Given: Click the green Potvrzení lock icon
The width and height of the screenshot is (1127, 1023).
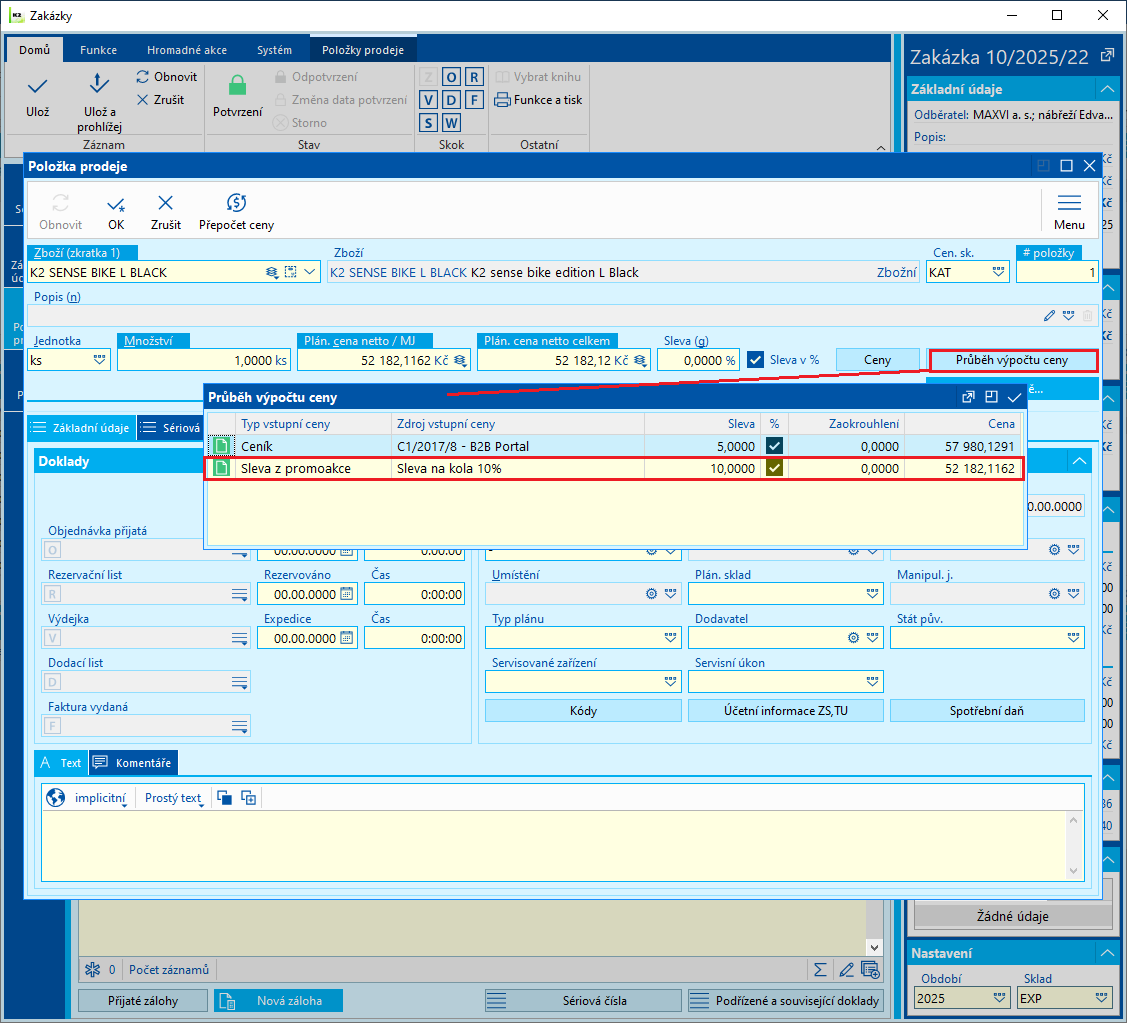Looking at the screenshot, I should [237, 86].
